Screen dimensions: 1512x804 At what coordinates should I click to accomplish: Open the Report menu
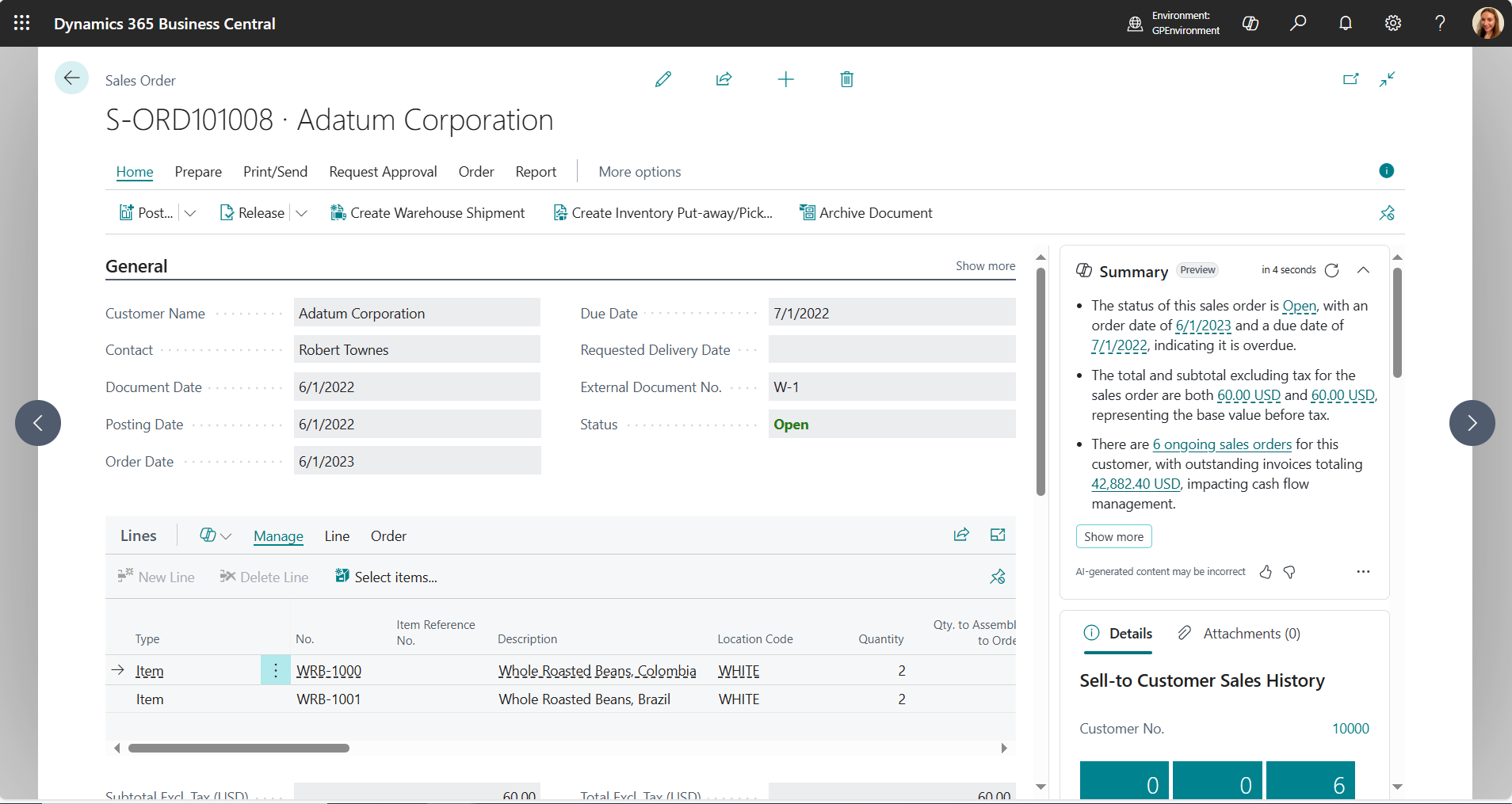point(536,172)
